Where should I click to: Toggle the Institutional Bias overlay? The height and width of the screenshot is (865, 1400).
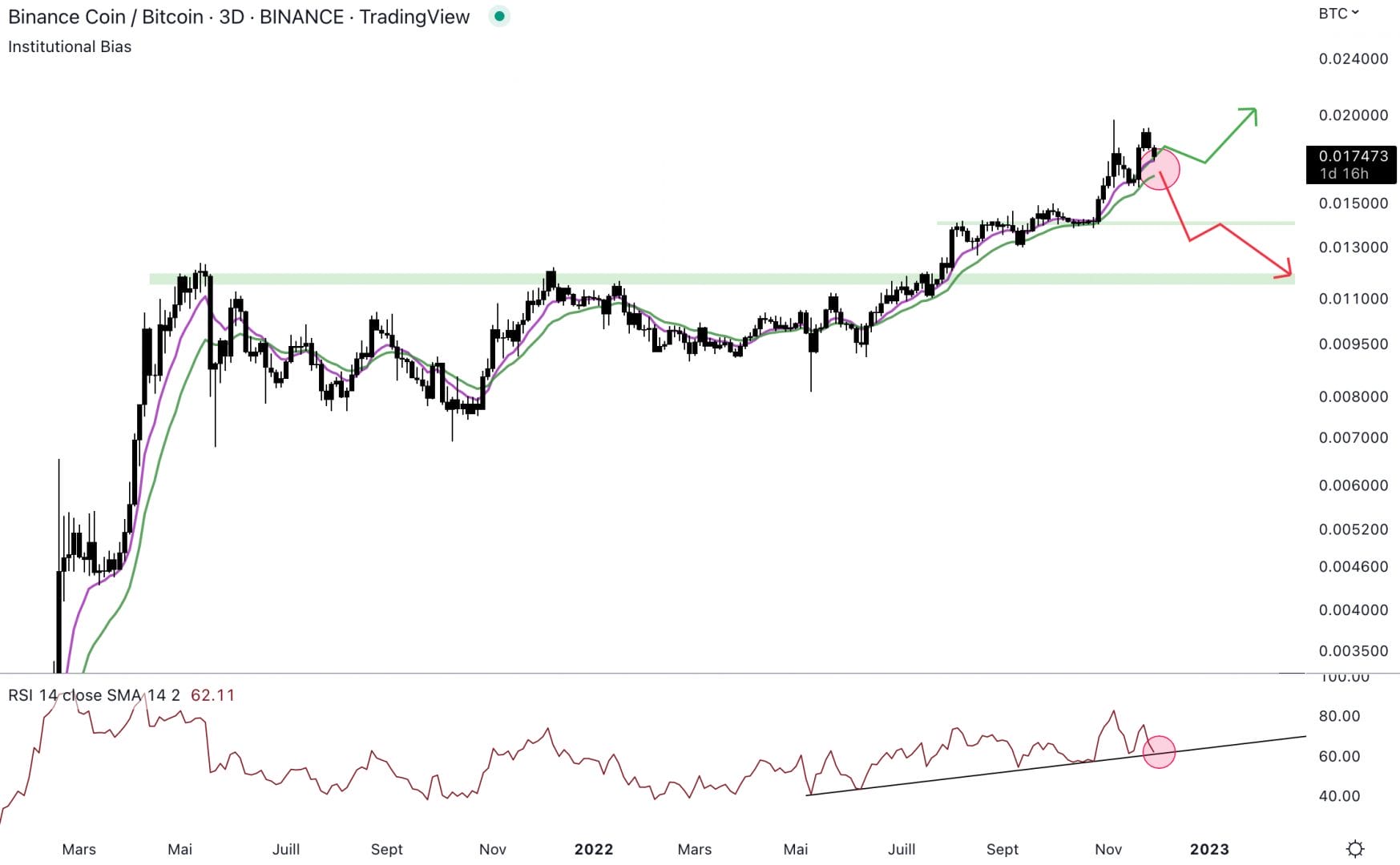[69, 46]
